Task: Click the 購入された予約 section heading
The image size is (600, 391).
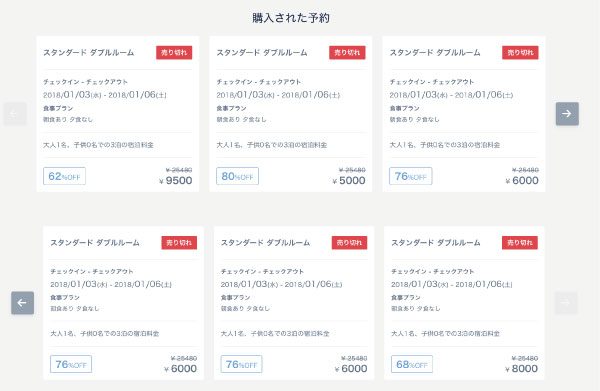Action: pos(291,18)
